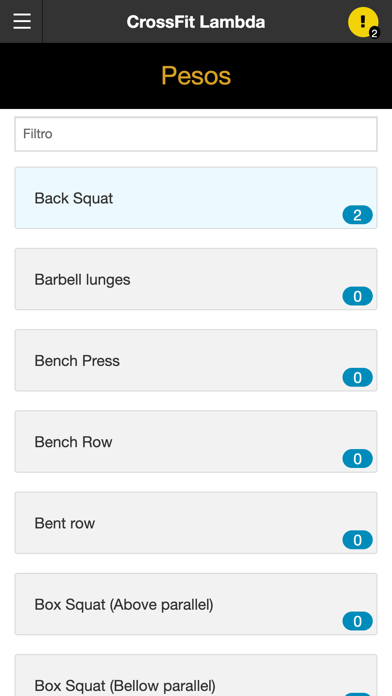Click the Back Squat label text
This screenshot has height=696, width=392.
74,198
